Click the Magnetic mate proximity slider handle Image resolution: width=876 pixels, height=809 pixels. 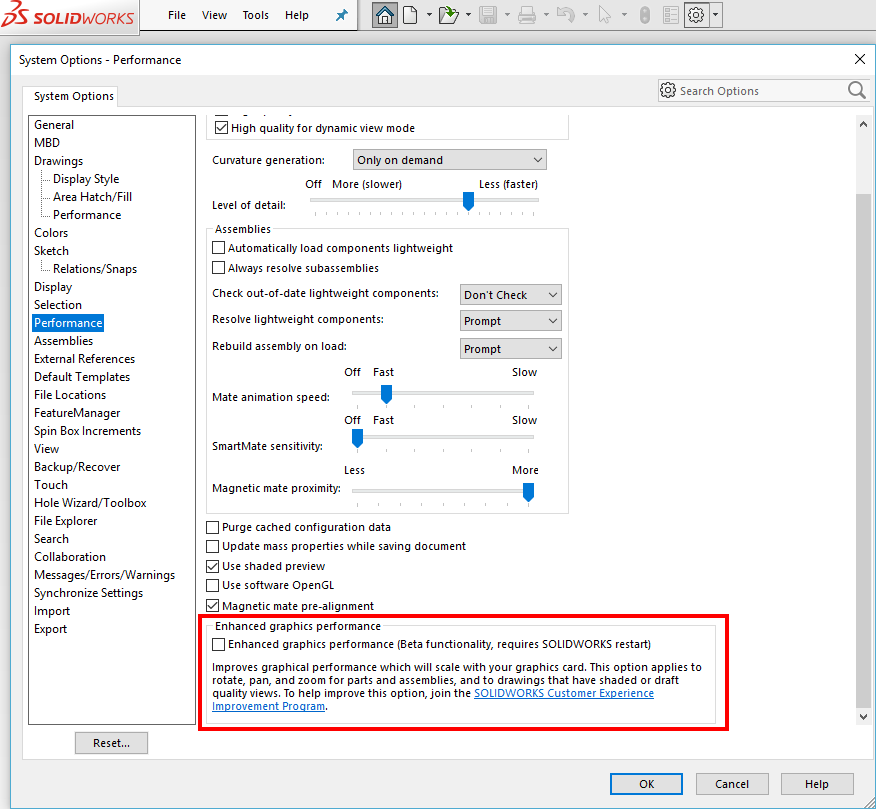(528, 492)
